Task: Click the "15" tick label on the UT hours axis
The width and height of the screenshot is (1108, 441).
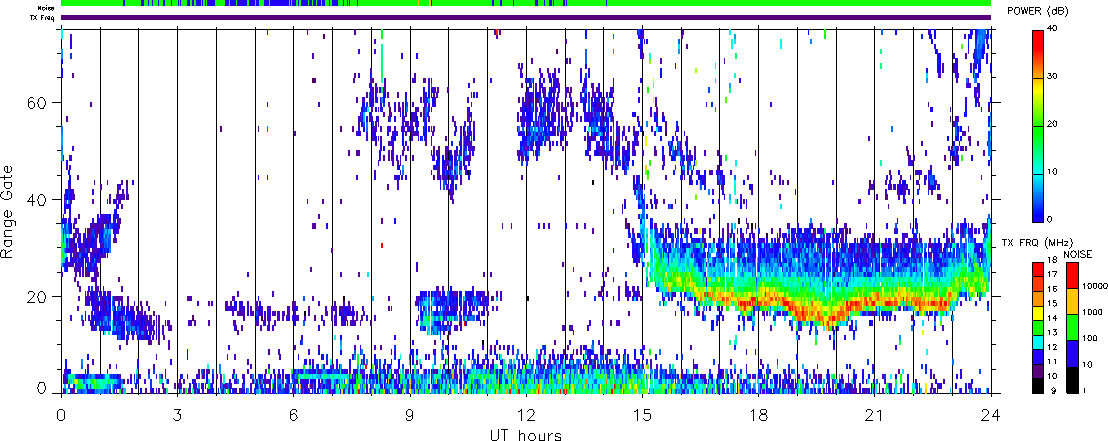Action: (642, 415)
